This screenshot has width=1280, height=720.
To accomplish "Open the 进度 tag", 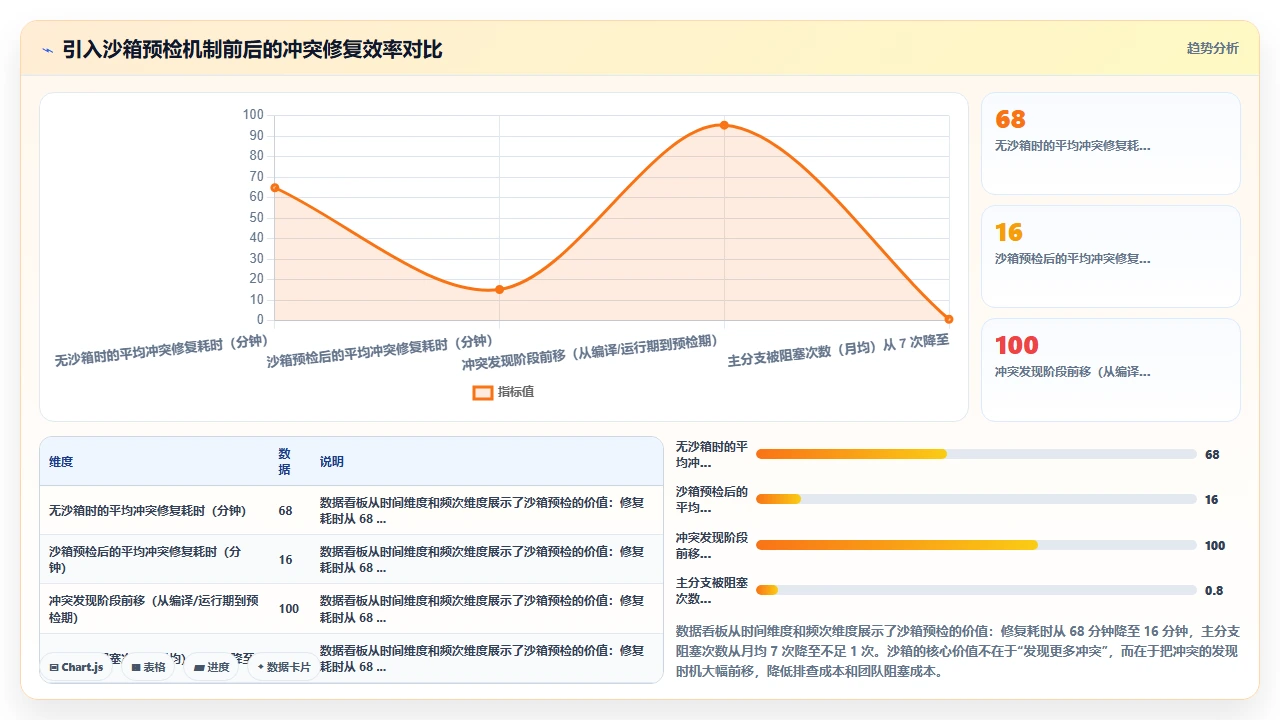I will [x=211, y=667].
